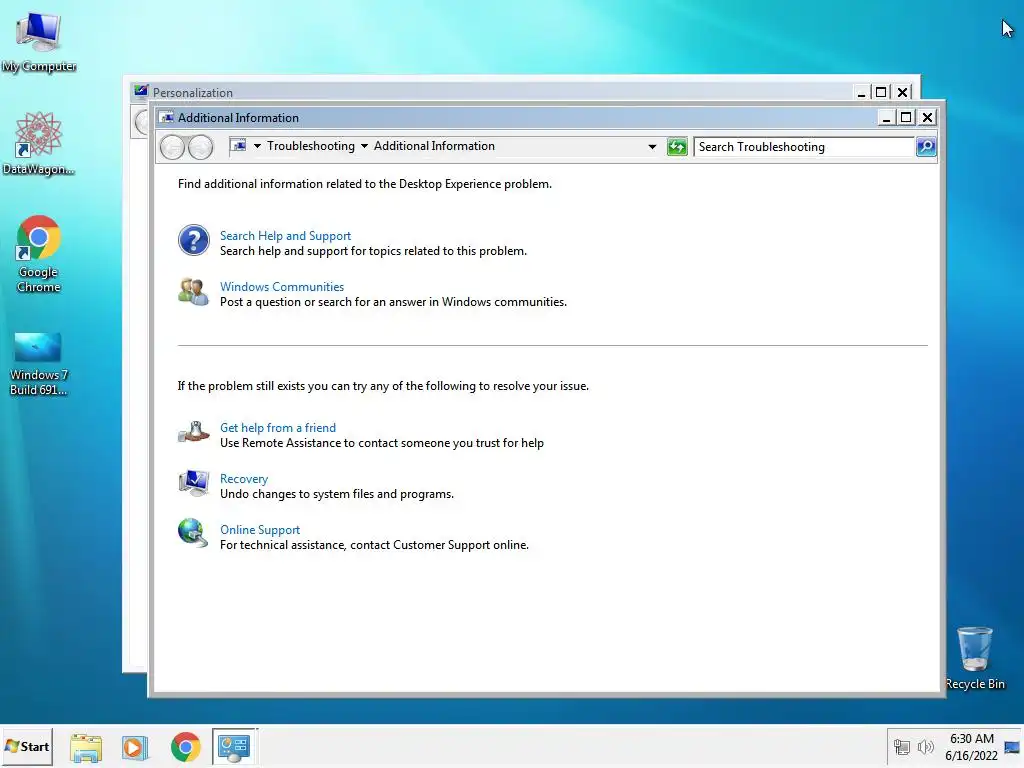This screenshot has height=768, width=1024.
Task: Click the Remote Assistance bell icon
Action: pyautogui.click(x=193, y=432)
